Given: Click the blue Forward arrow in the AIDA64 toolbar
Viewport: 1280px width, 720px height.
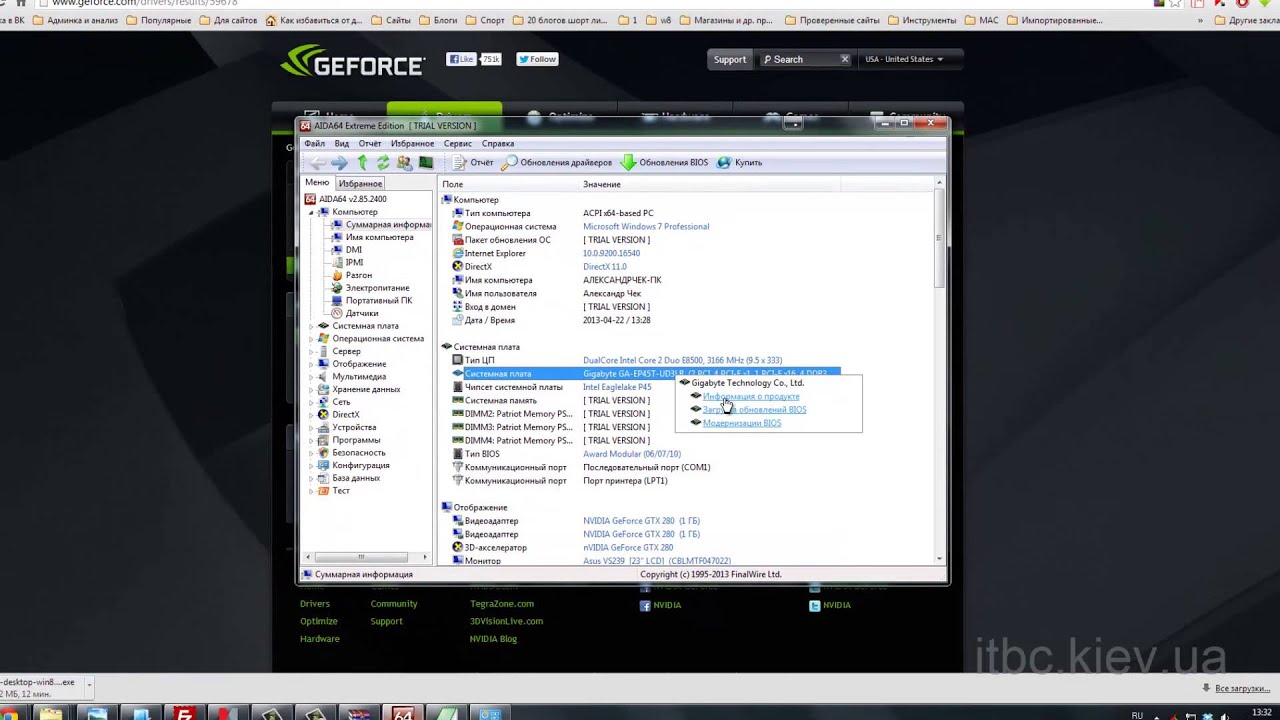Looking at the screenshot, I should [339, 162].
